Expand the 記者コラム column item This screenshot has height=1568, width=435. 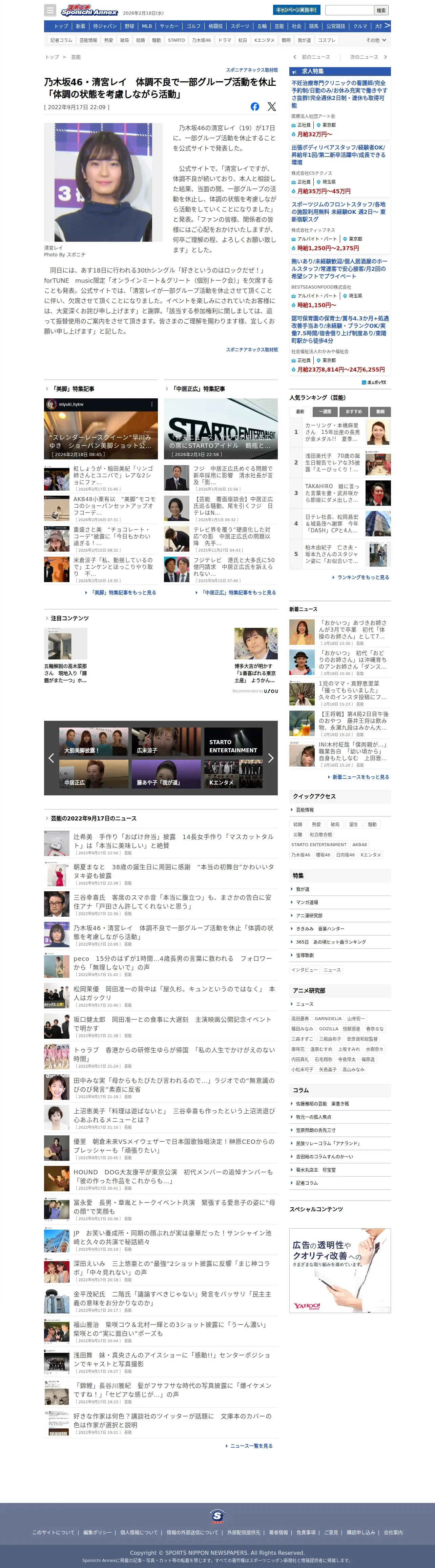[339, 1183]
